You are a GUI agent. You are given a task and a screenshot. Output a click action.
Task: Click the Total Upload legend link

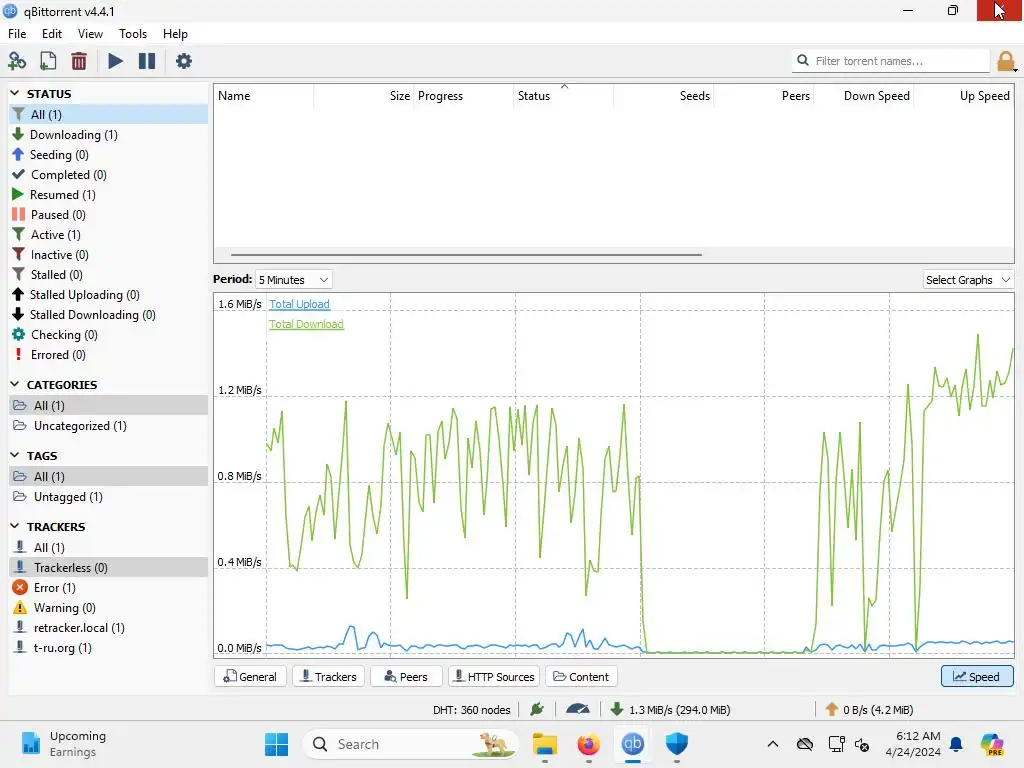click(x=299, y=304)
